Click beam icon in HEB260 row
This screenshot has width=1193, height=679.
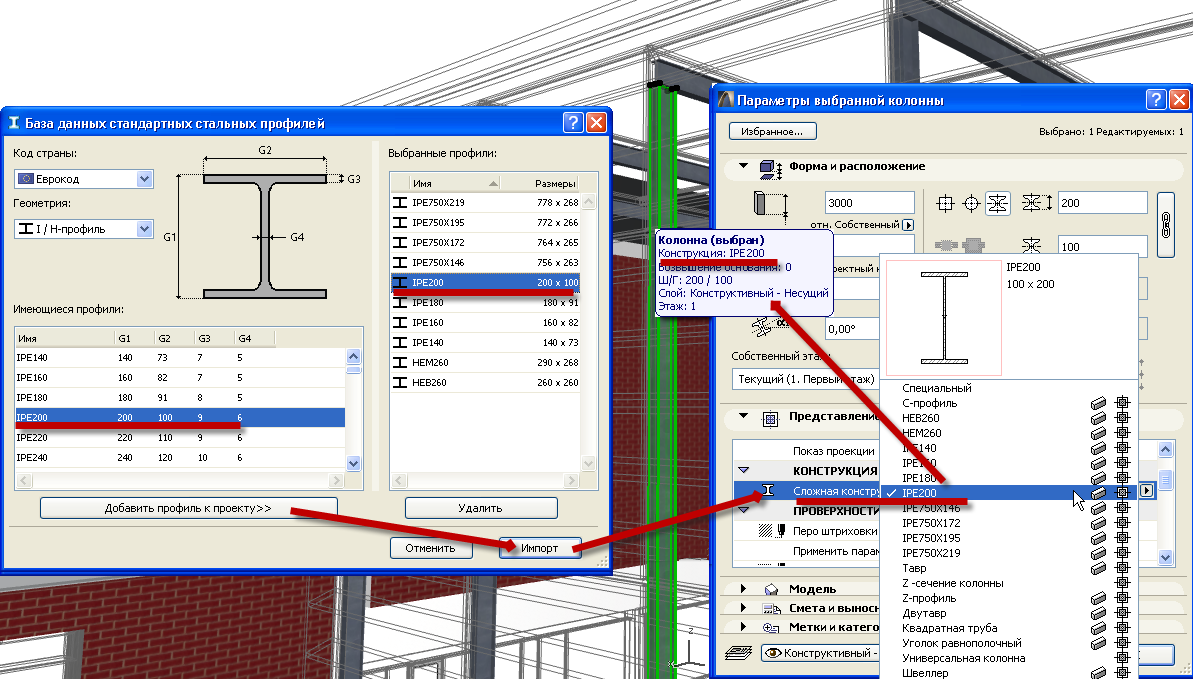1098,418
